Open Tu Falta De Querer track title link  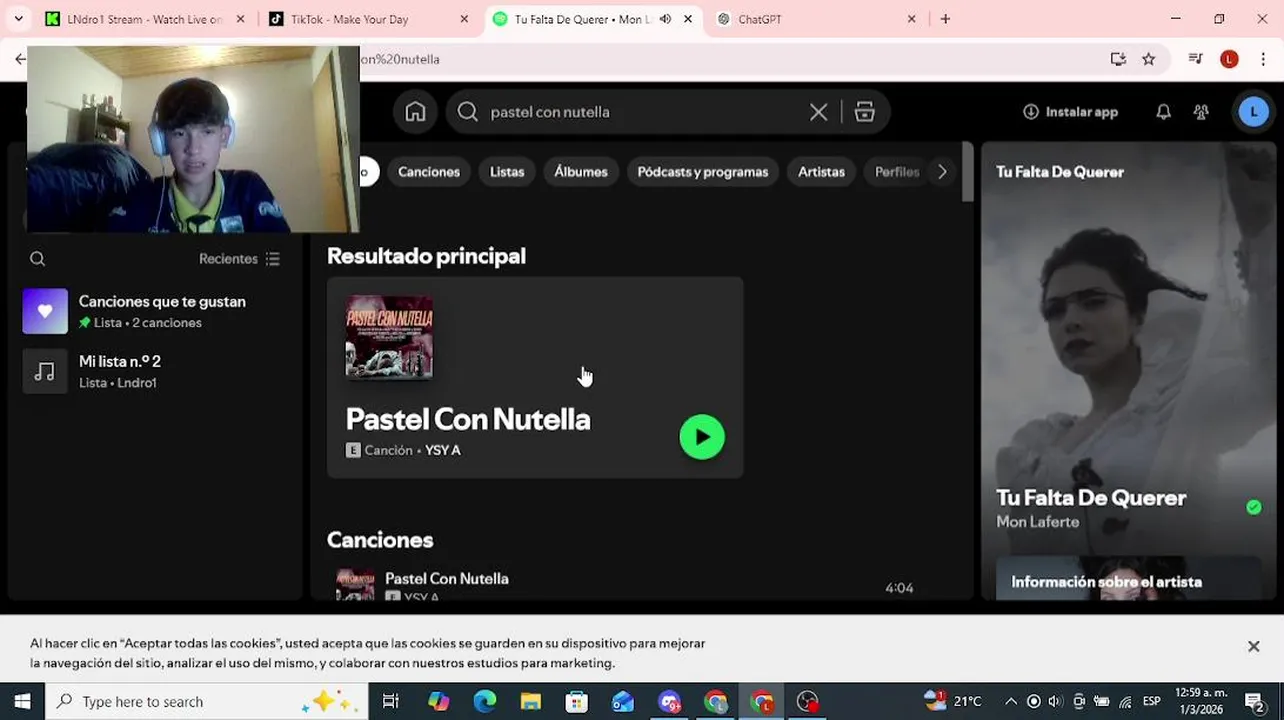point(1091,498)
